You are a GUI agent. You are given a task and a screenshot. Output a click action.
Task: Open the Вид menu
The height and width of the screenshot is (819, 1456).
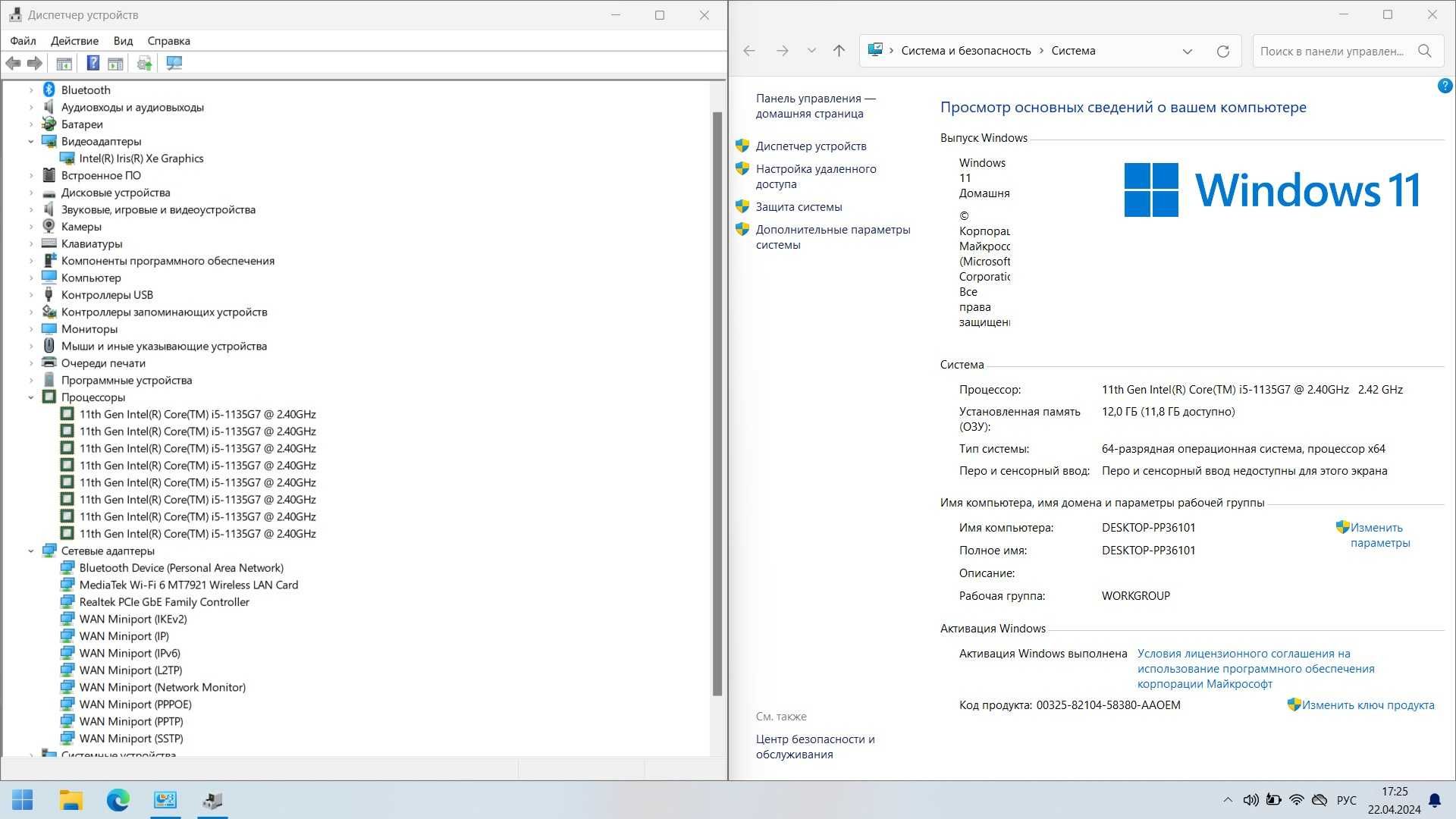(x=123, y=41)
